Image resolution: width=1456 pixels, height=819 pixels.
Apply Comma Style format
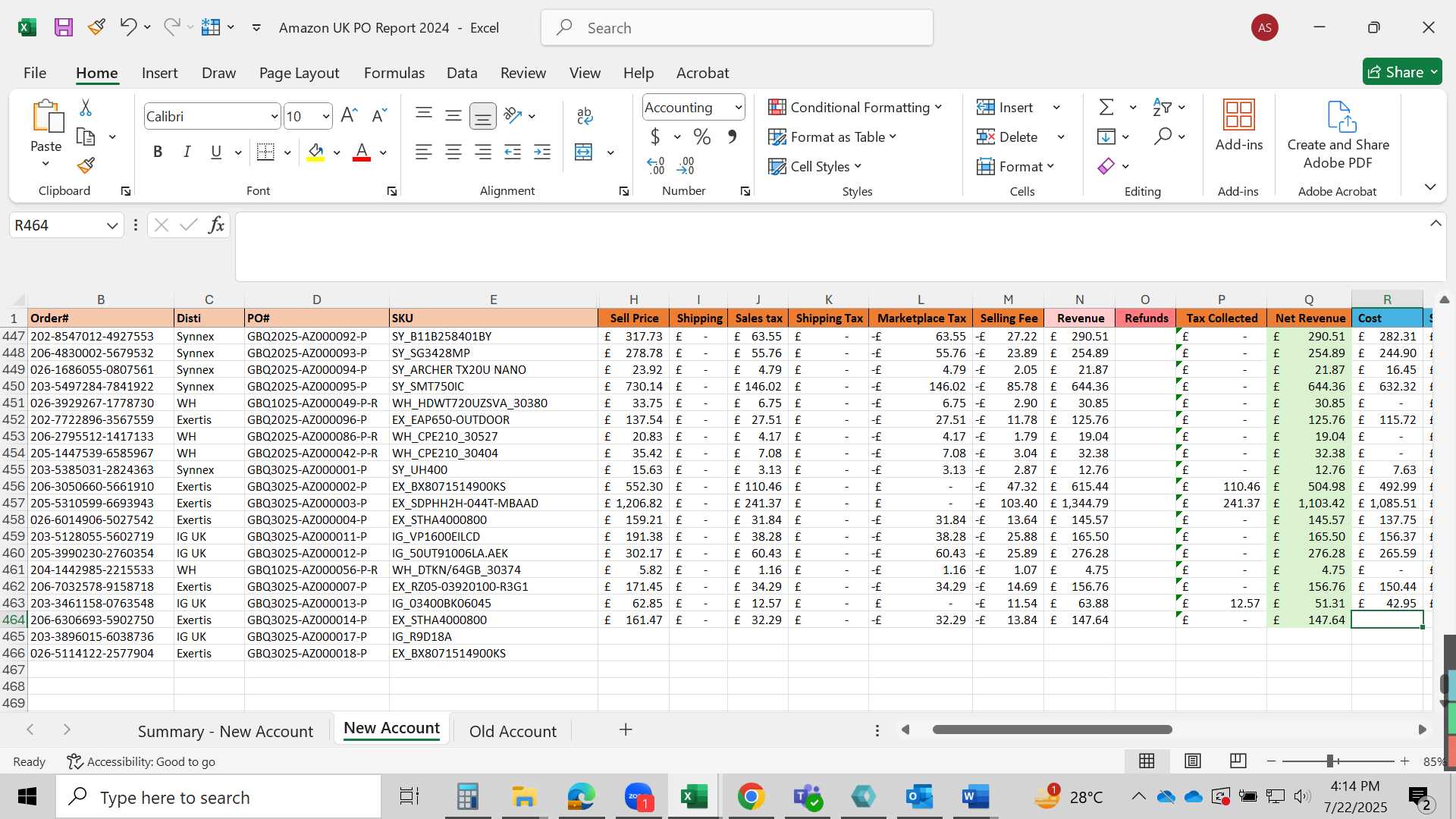pyautogui.click(x=732, y=136)
